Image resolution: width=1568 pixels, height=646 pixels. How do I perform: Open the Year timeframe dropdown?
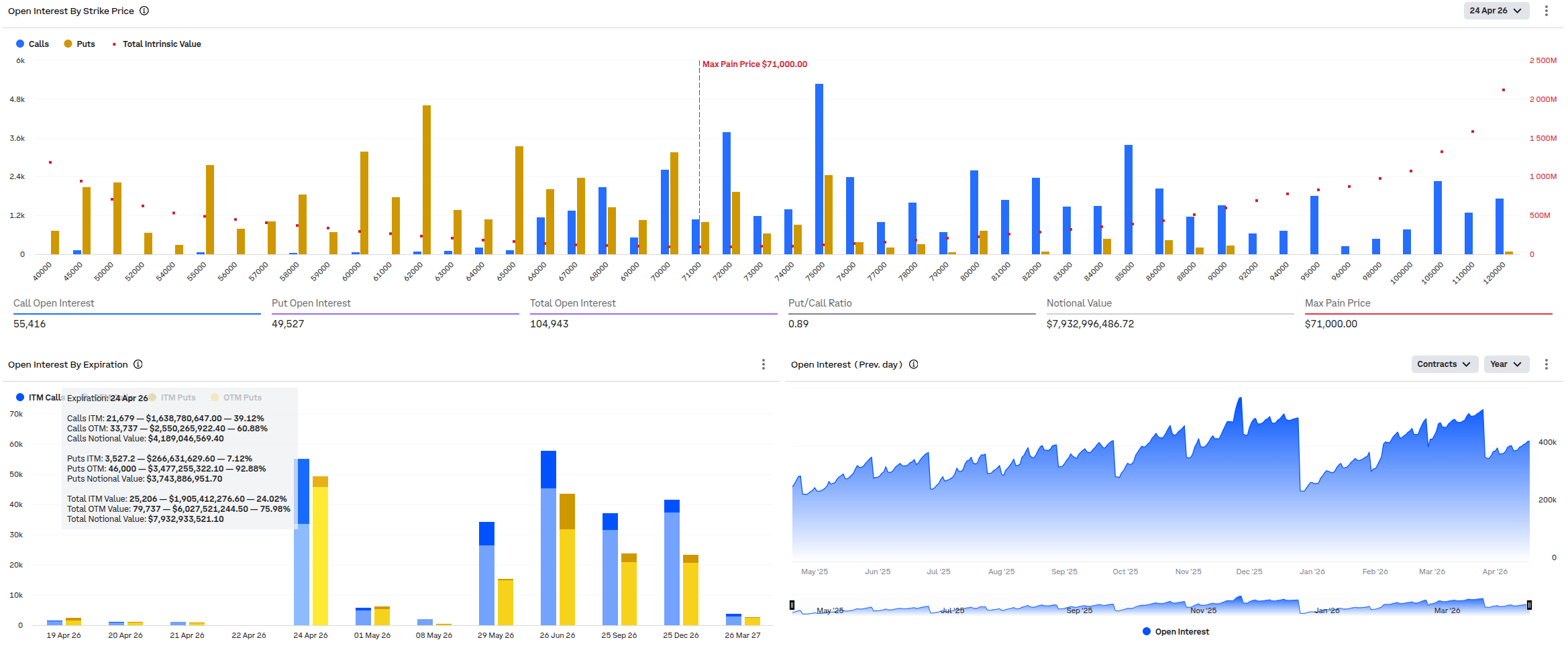tap(1506, 364)
